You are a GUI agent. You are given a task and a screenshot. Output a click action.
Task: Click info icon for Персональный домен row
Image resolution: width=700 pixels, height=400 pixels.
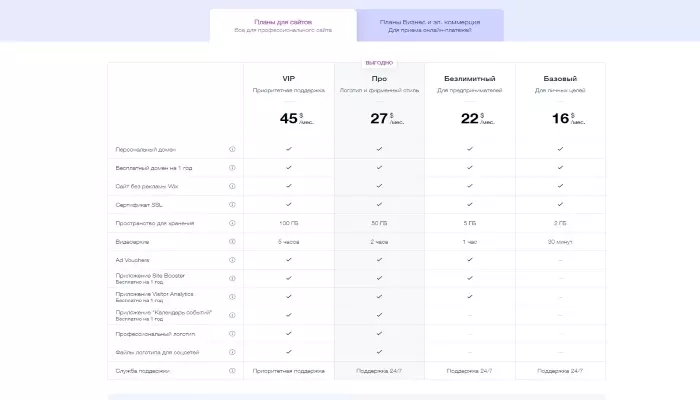click(x=232, y=149)
